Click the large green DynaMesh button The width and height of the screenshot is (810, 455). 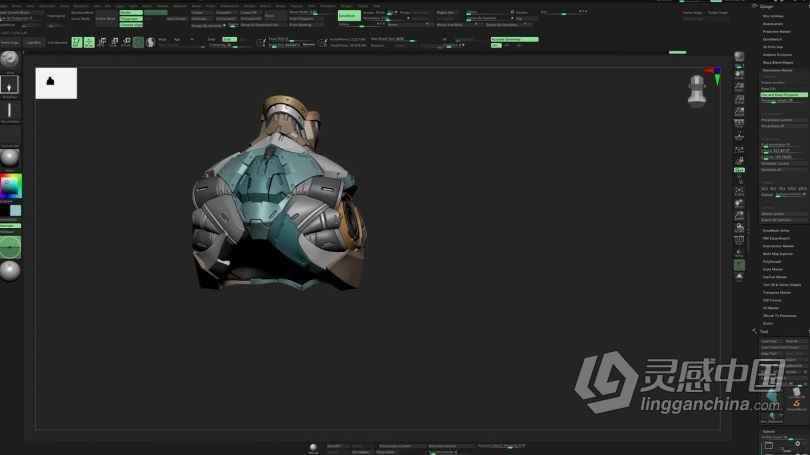click(349, 15)
